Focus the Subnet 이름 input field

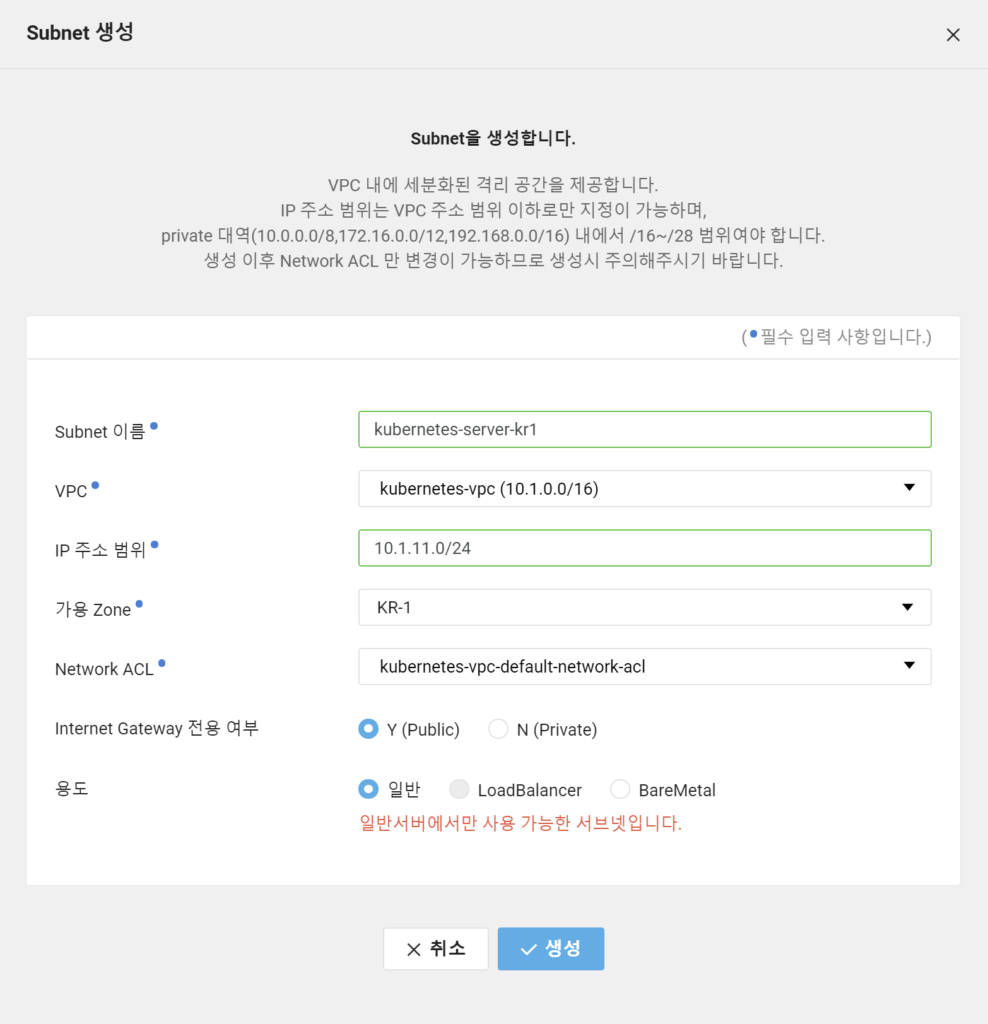(645, 429)
